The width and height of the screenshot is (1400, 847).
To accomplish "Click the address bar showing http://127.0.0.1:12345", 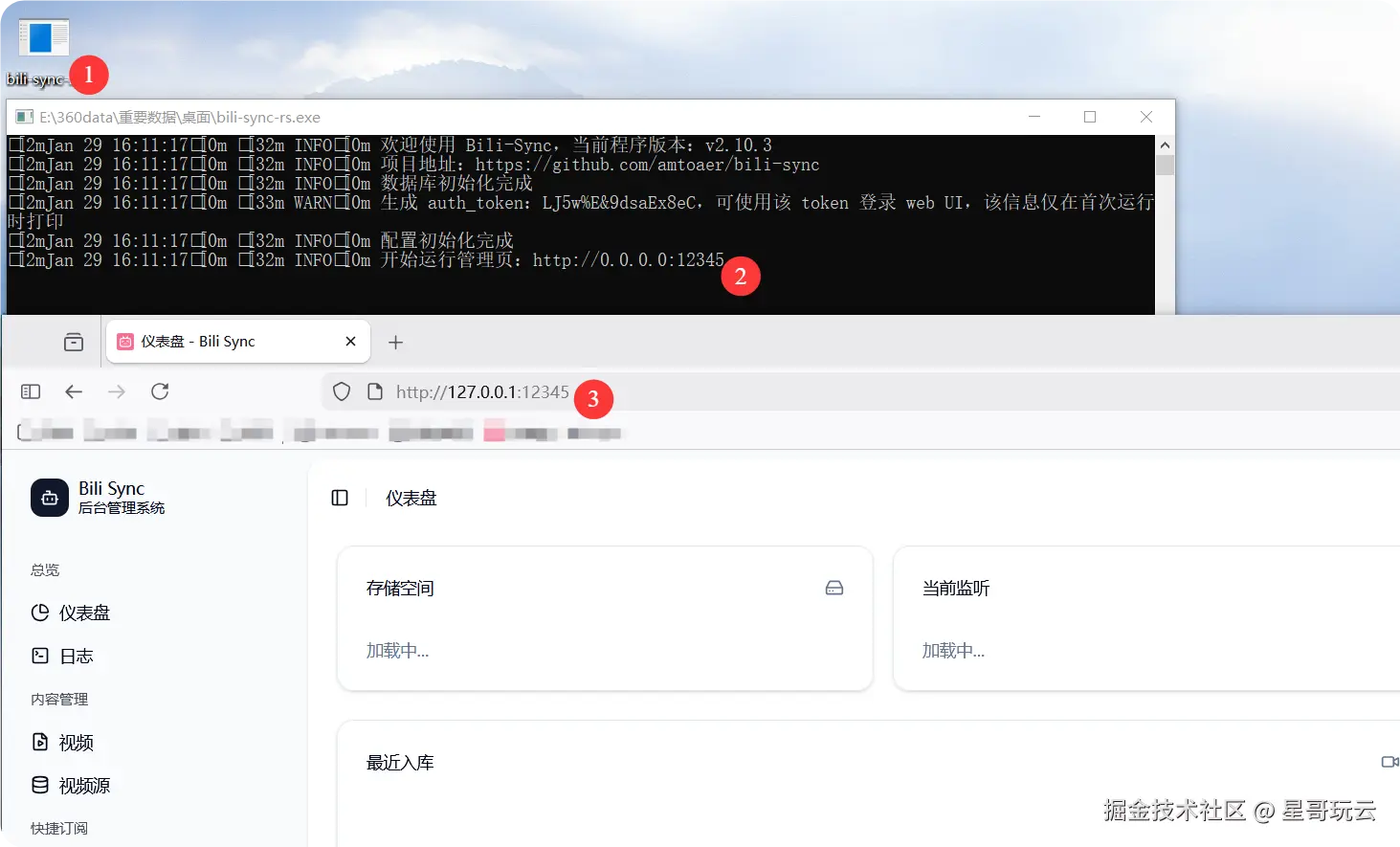I will pyautogui.click(x=859, y=391).
